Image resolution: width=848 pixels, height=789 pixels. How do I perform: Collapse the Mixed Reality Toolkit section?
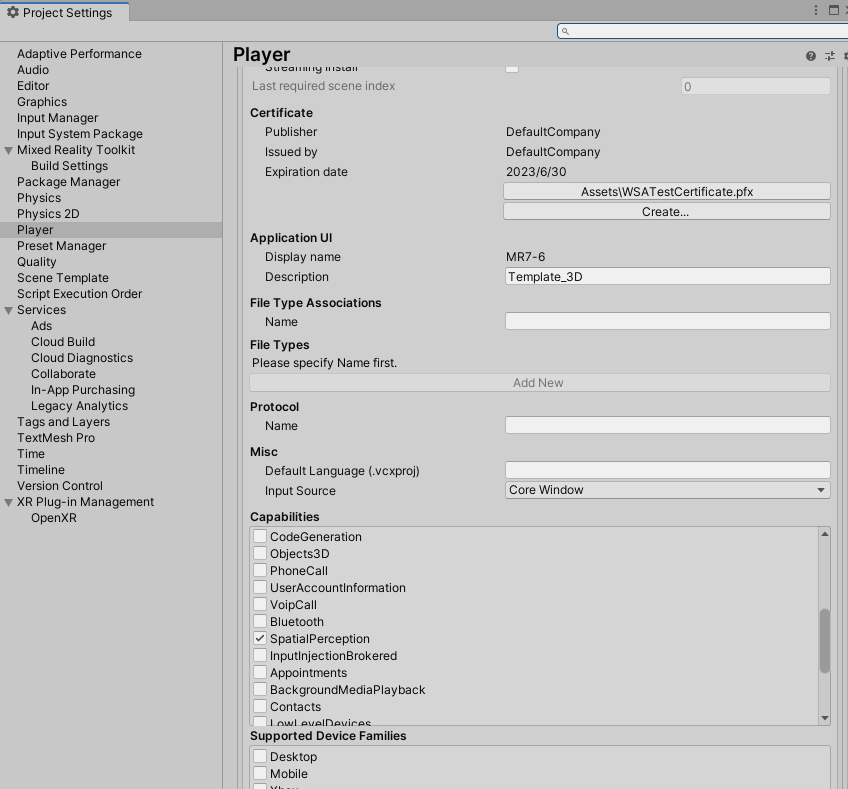9,150
